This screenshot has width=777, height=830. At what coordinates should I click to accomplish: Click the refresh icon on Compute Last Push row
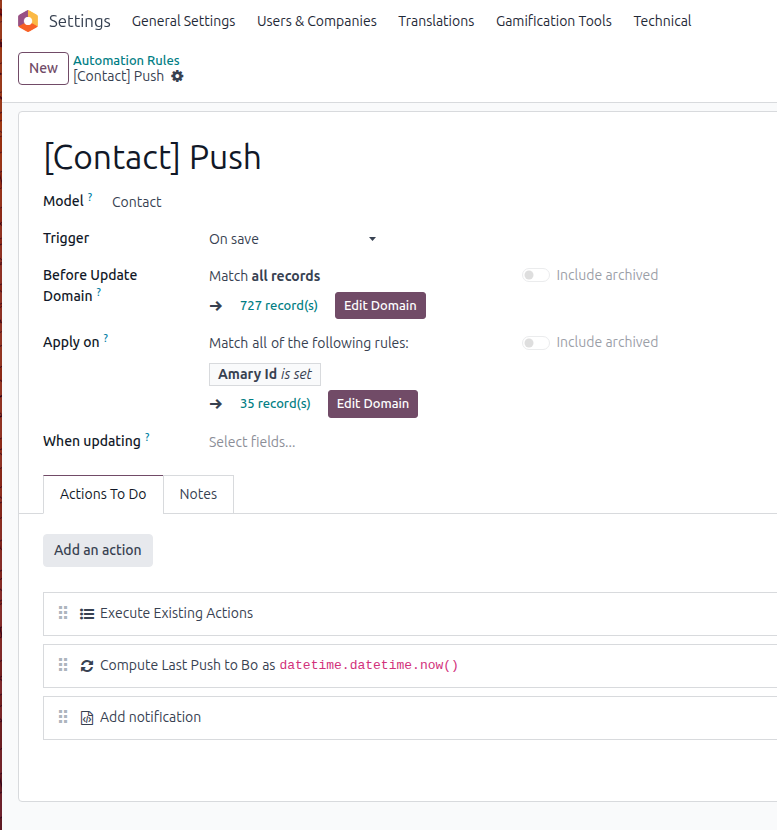pos(87,665)
